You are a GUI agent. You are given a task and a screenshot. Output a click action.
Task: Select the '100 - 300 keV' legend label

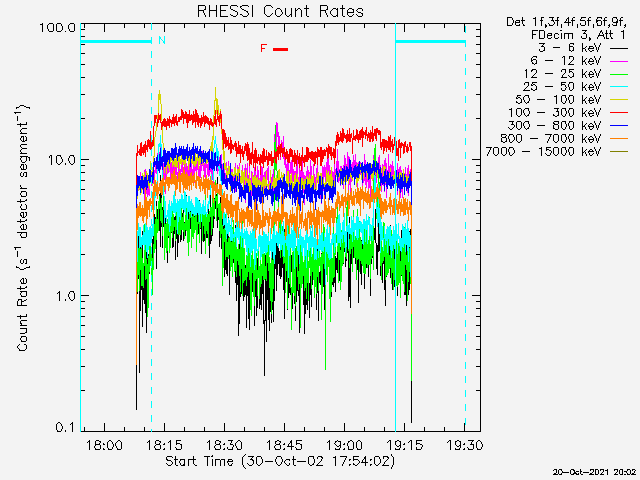pyautogui.click(x=555, y=113)
